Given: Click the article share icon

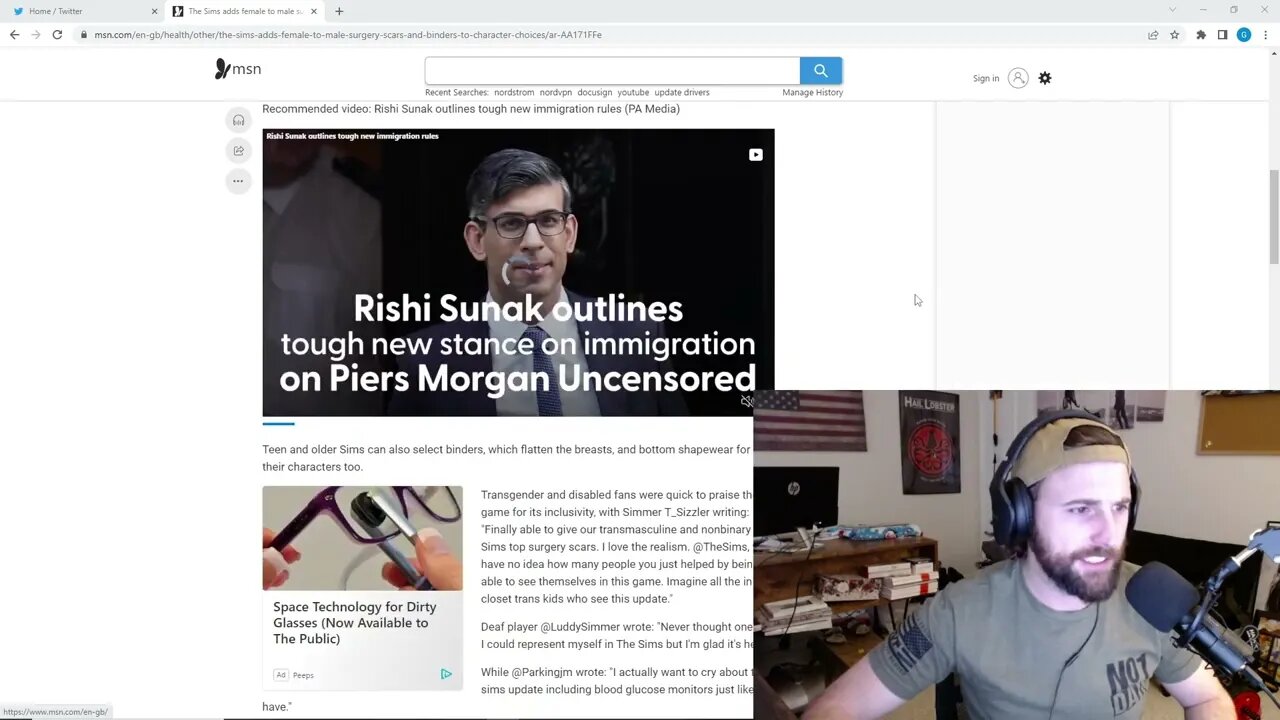Looking at the screenshot, I should coord(238,151).
